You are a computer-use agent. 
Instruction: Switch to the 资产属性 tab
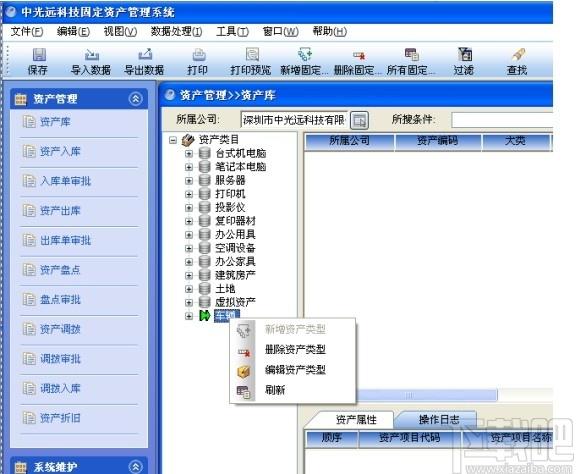[356, 420]
